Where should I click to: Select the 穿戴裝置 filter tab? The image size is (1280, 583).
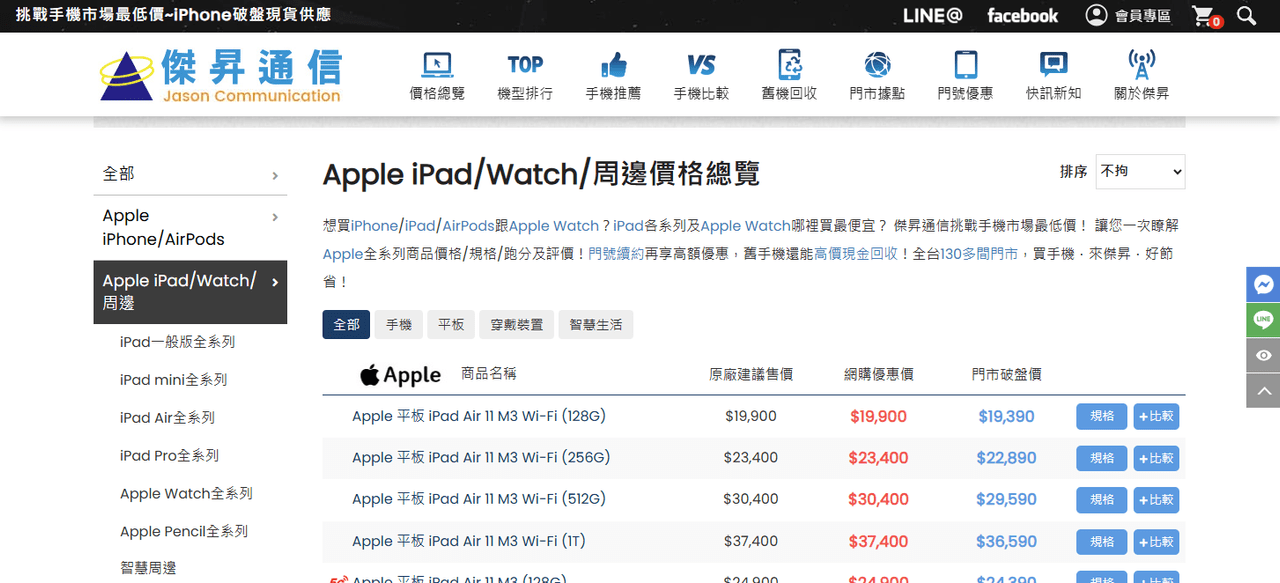517,325
